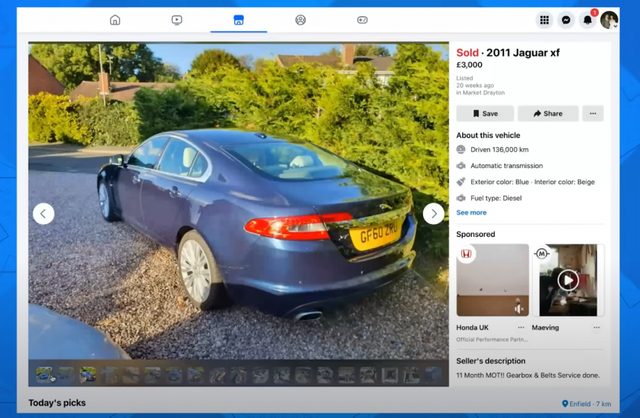Play the Maeving sponsored video
The image size is (640, 418).
coord(568,280)
